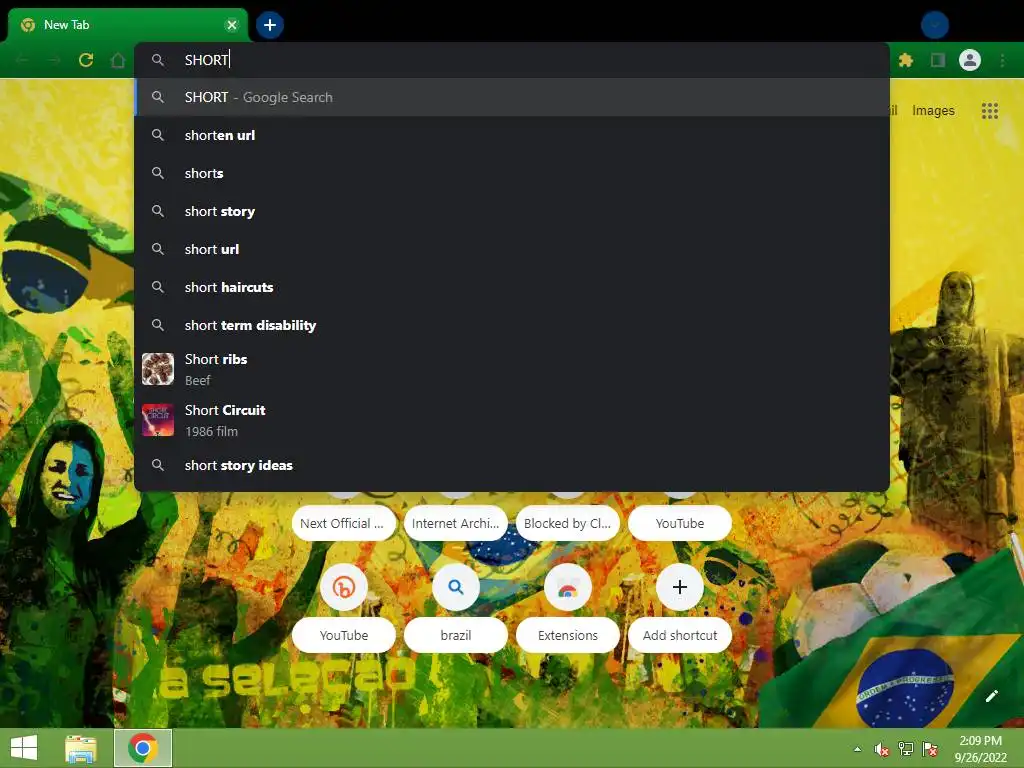Open the Images link

click(x=933, y=110)
